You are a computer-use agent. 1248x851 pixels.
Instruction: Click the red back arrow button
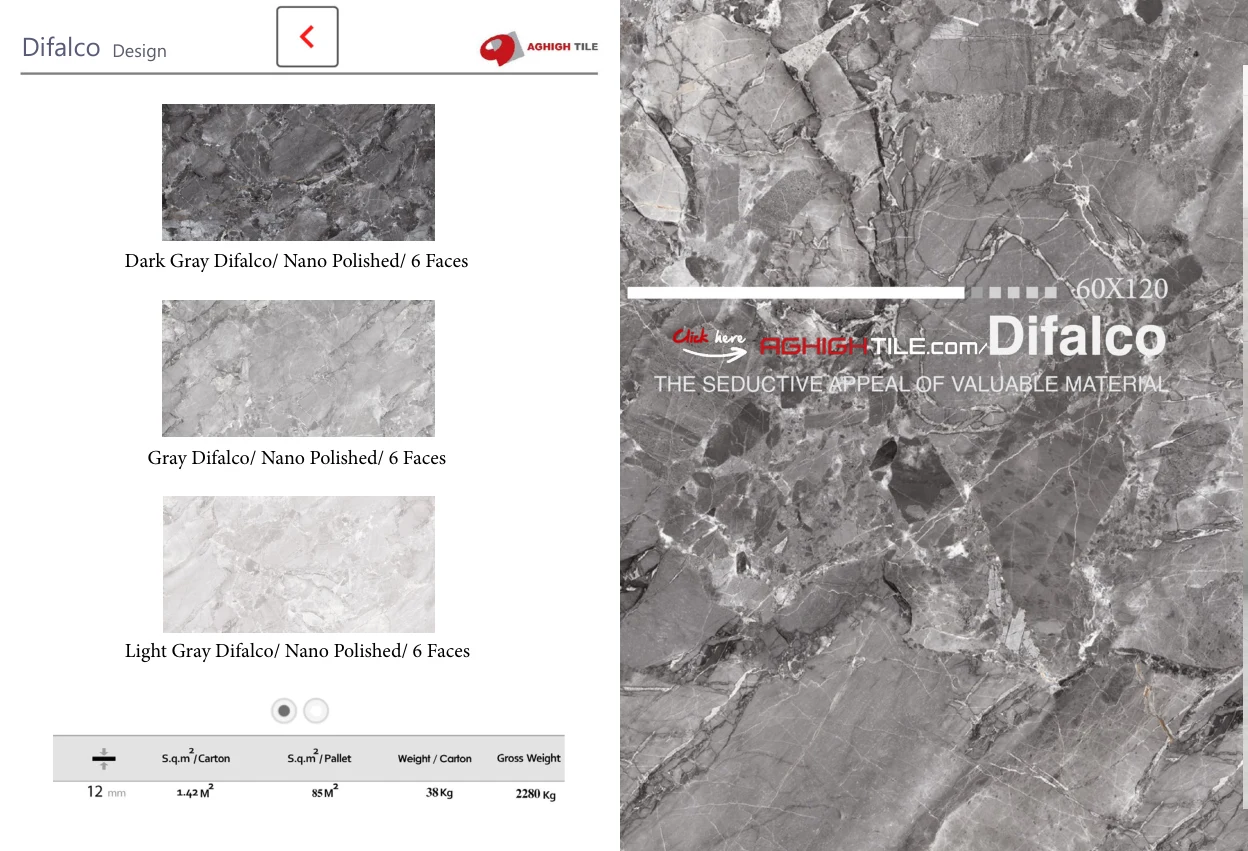click(x=307, y=37)
